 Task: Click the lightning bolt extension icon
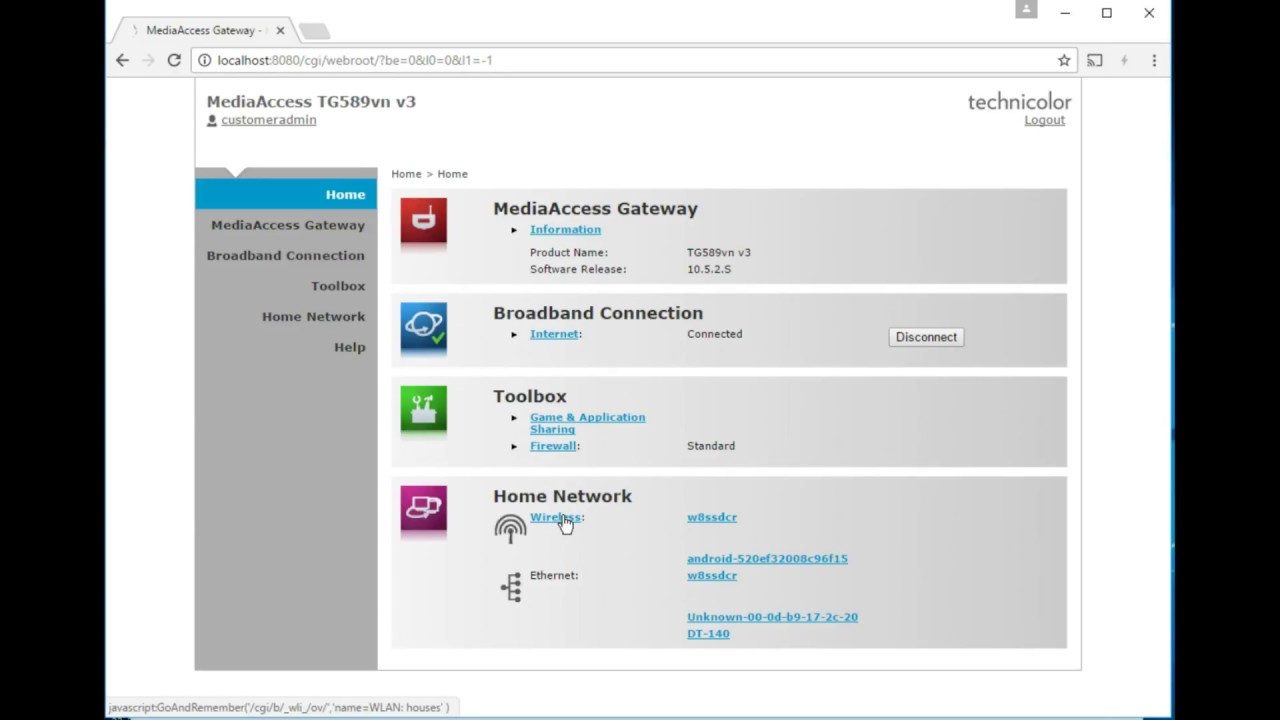click(x=1124, y=60)
